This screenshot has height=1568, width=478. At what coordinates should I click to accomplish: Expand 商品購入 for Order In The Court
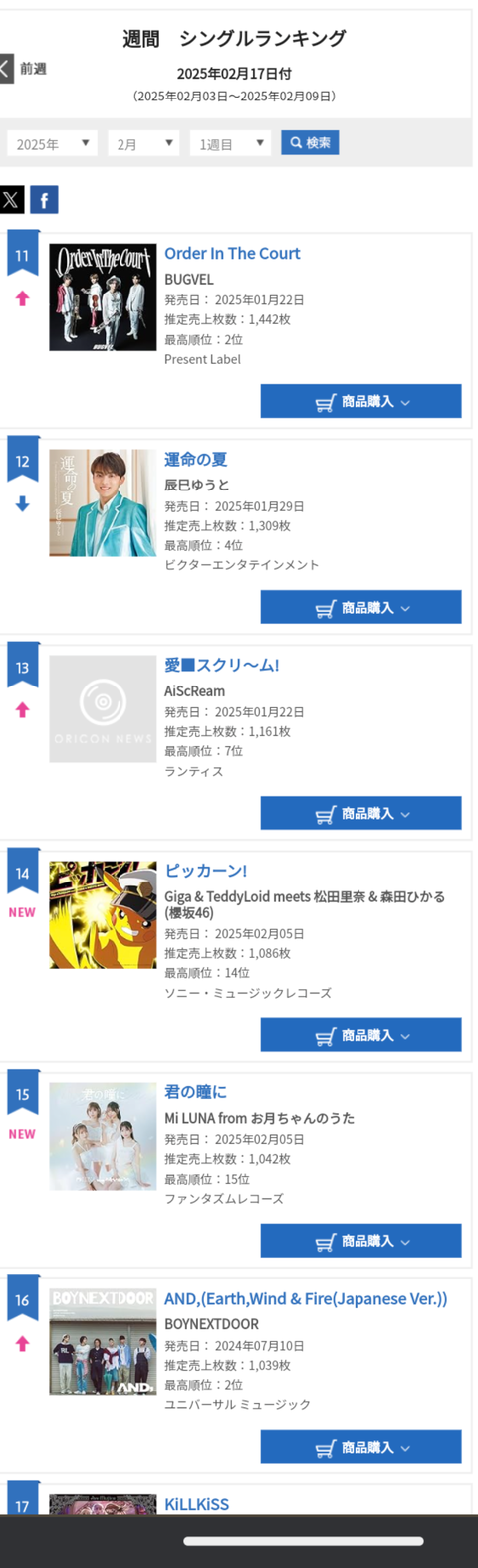[x=360, y=401]
